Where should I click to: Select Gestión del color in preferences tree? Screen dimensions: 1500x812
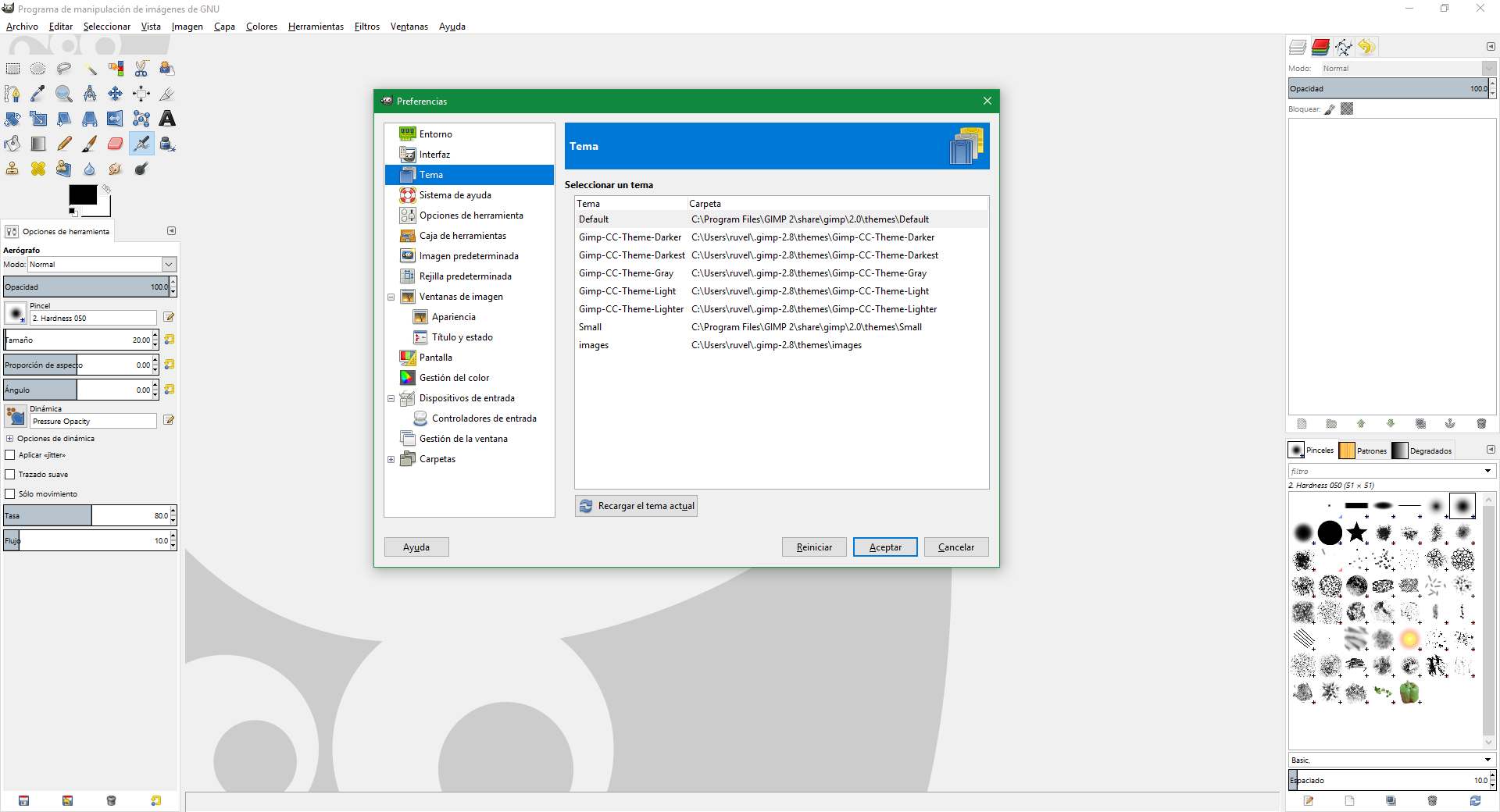tap(454, 378)
